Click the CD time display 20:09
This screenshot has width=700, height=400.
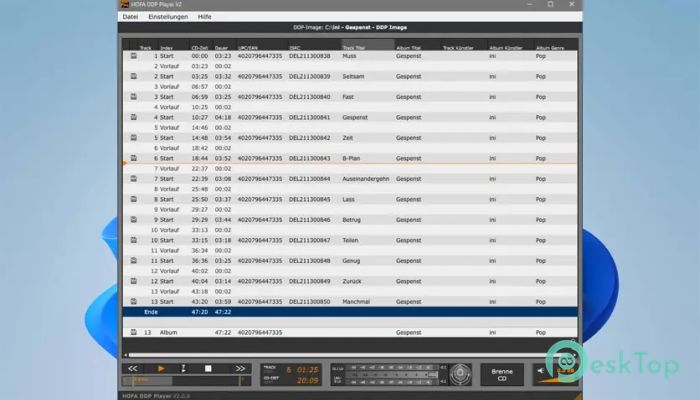308,380
